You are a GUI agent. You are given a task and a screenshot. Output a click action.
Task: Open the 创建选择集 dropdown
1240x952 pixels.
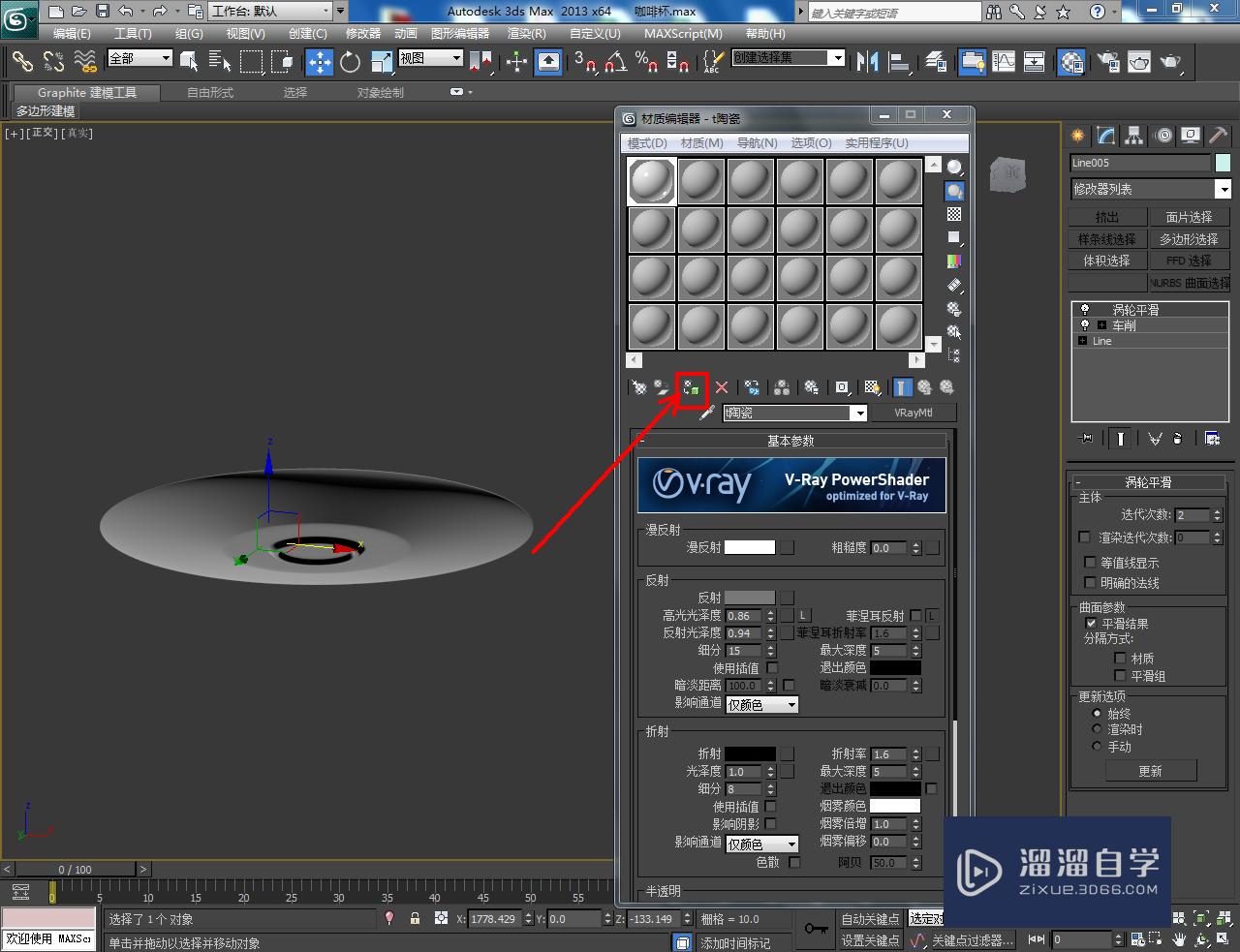click(x=789, y=58)
